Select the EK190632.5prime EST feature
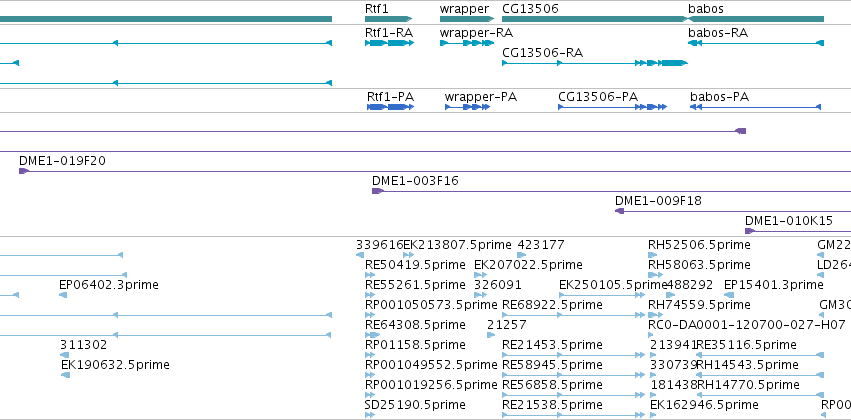 click(x=65, y=375)
